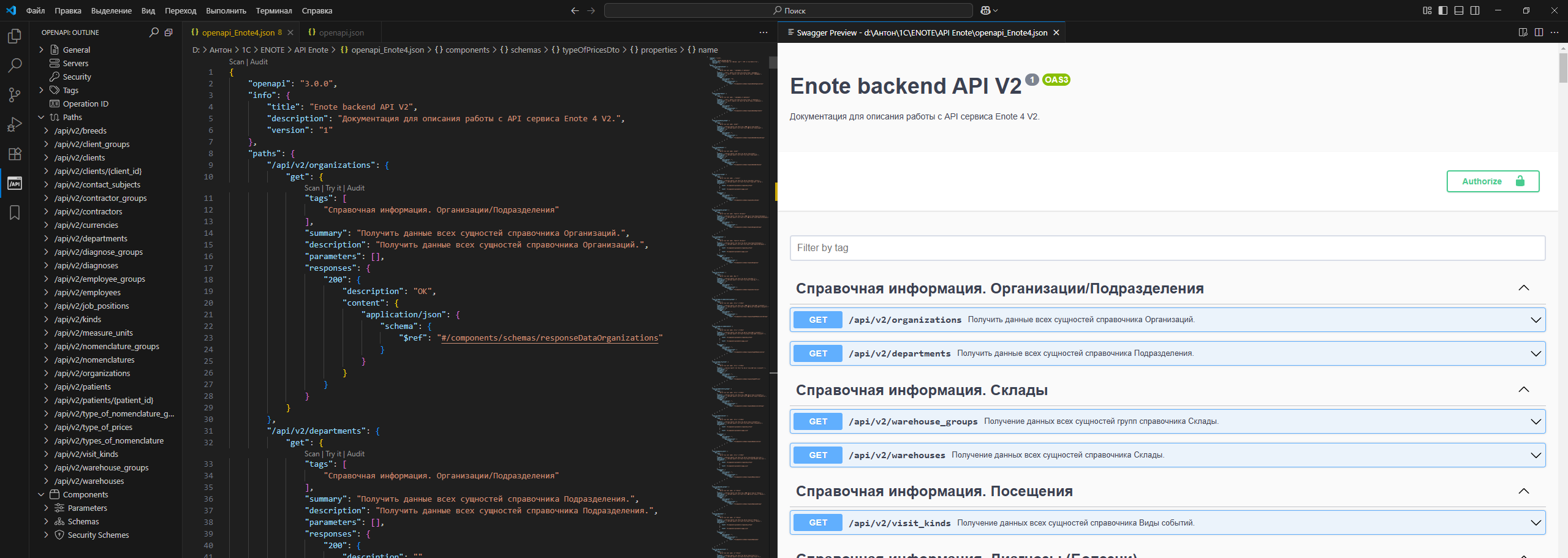Click the Authorize lock button
1568x558 pixels.
[x=1493, y=181]
